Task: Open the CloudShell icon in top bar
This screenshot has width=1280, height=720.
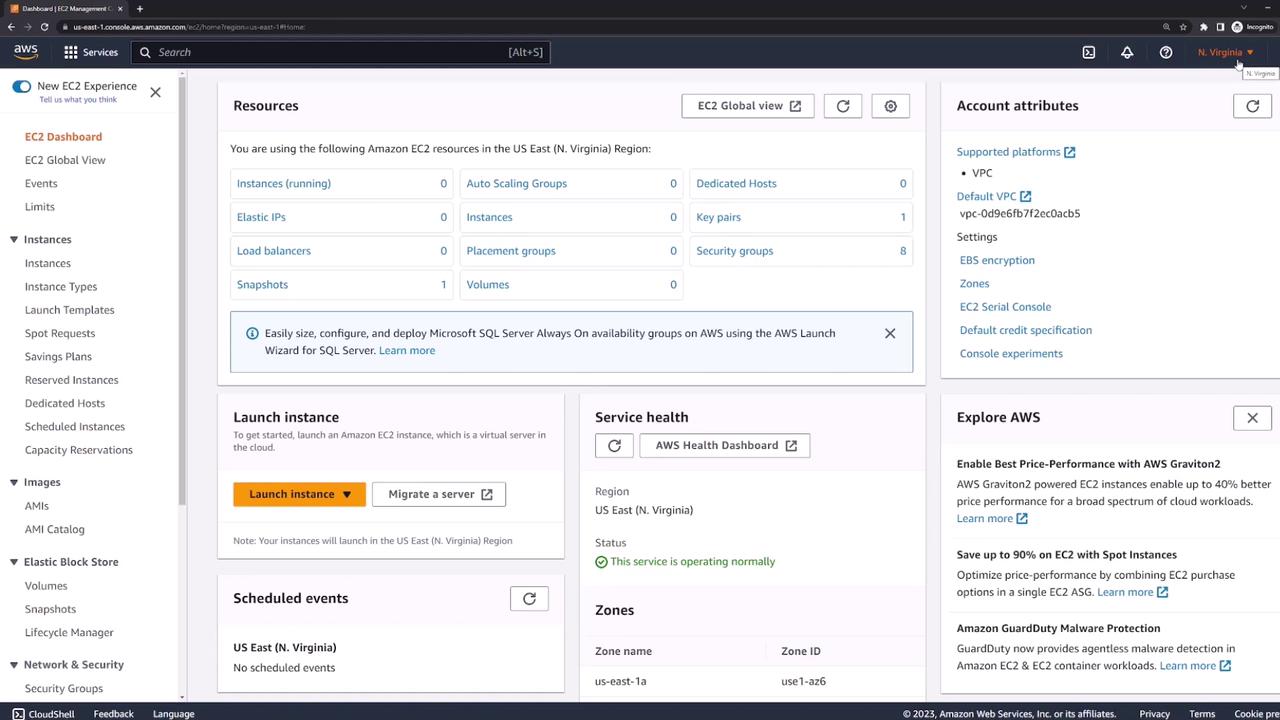Action: click(1089, 52)
